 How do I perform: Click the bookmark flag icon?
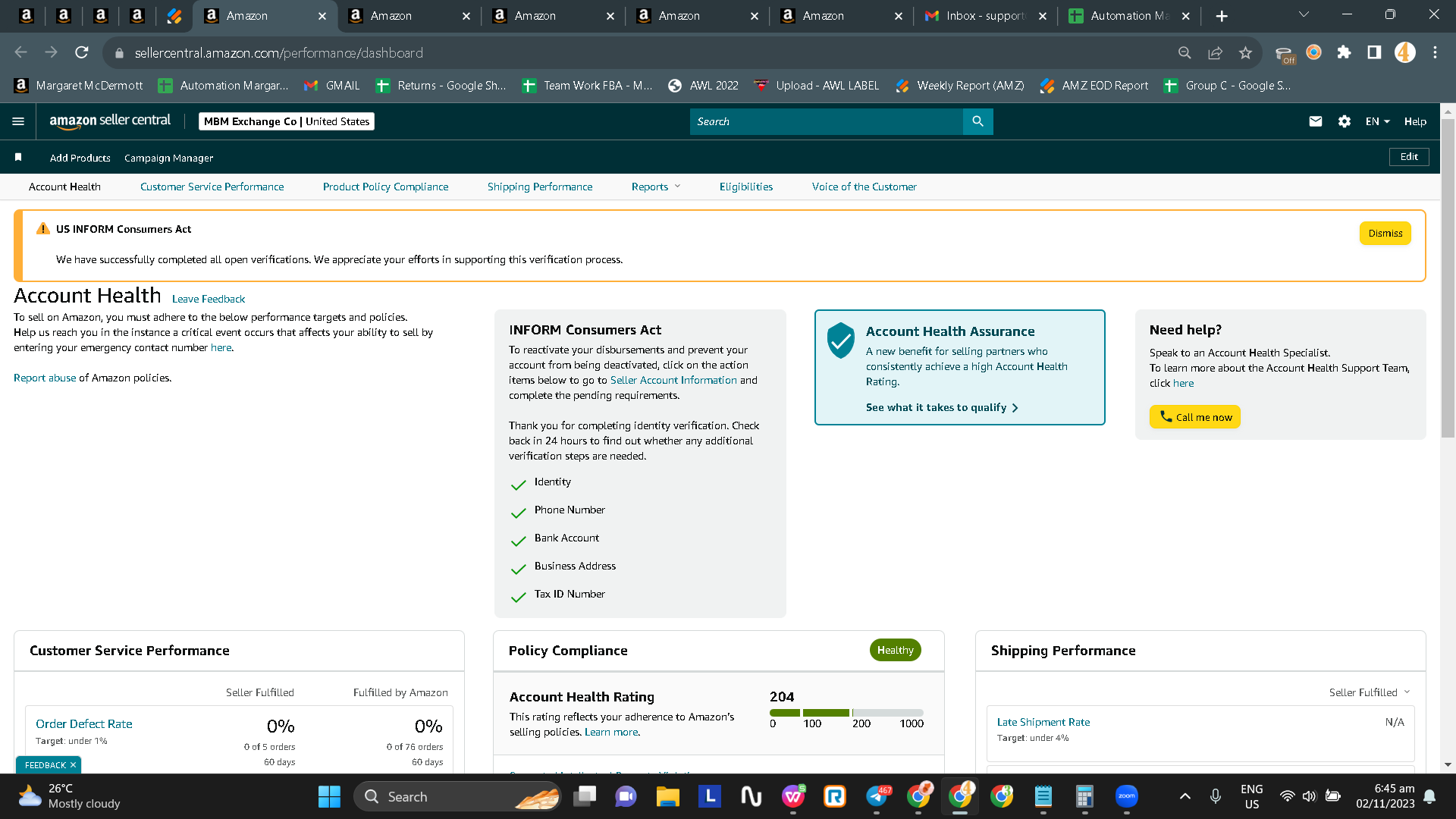pyautogui.click(x=18, y=157)
